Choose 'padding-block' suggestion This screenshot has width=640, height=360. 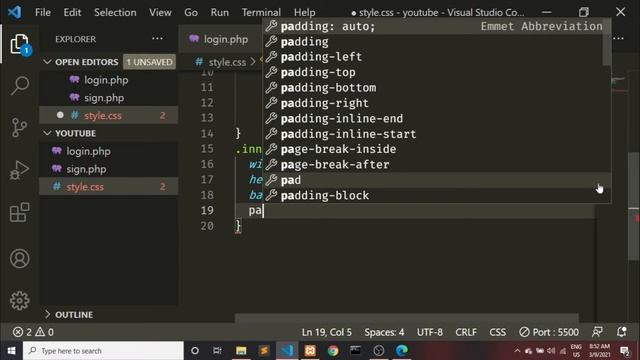(436, 196)
